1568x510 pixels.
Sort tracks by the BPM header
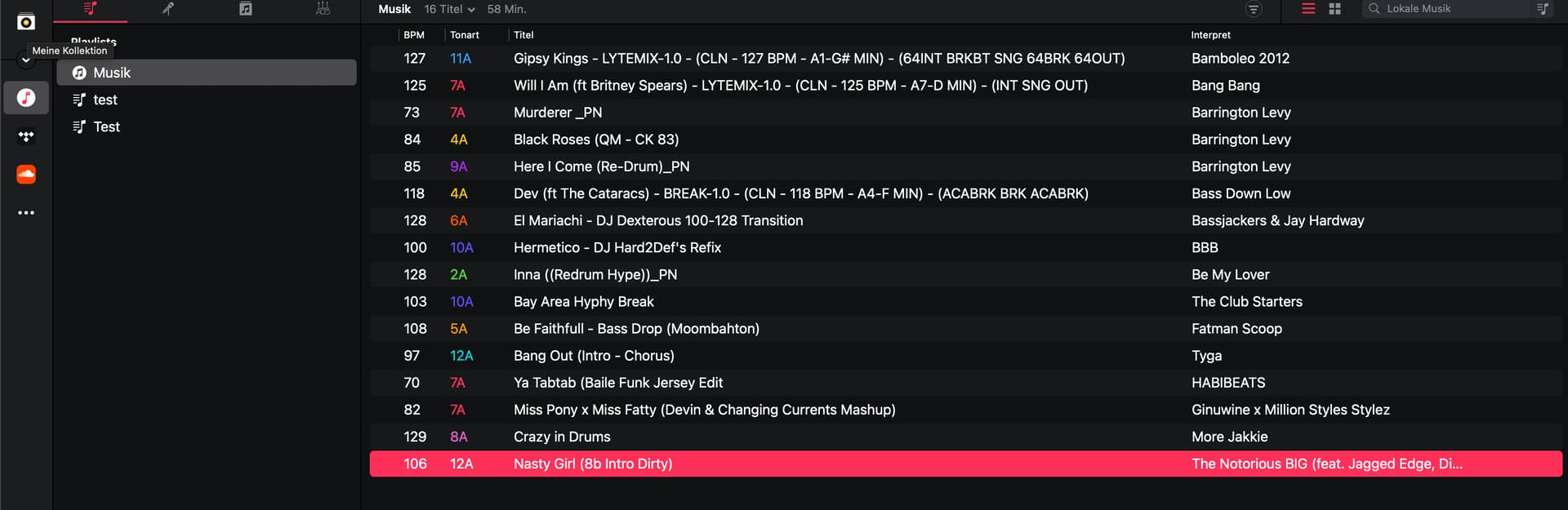click(x=414, y=35)
